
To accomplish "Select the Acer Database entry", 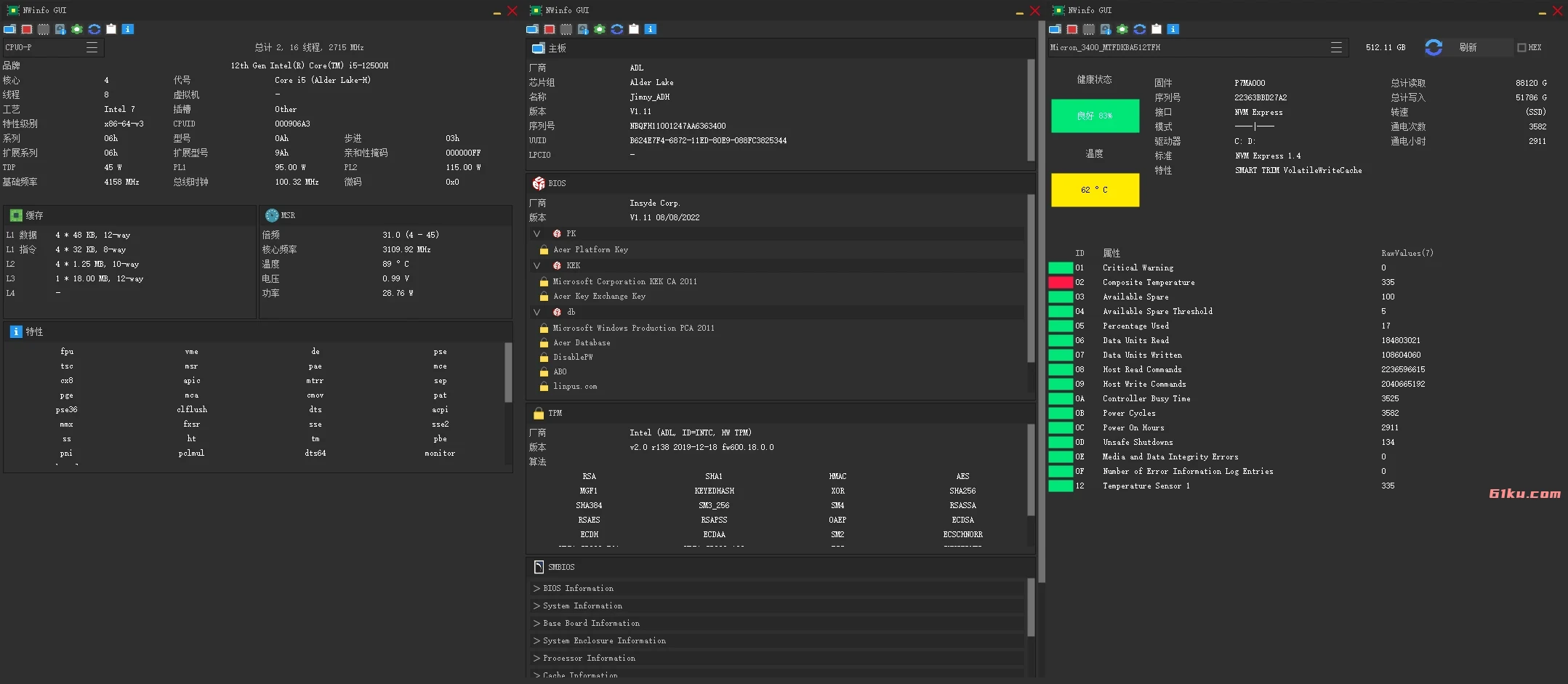I will [x=582, y=342].
